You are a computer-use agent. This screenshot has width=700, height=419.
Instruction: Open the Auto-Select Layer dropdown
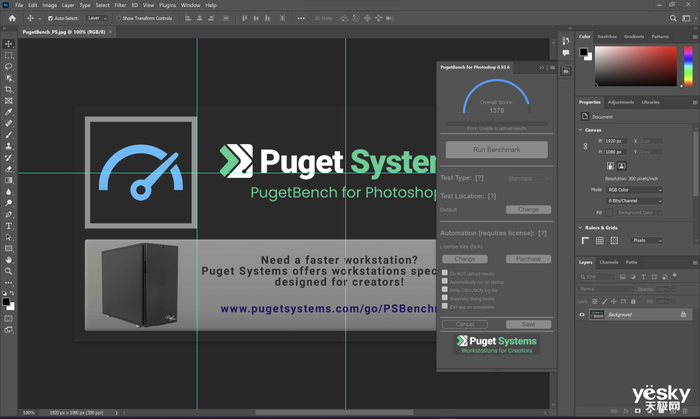tap(96, 18)
